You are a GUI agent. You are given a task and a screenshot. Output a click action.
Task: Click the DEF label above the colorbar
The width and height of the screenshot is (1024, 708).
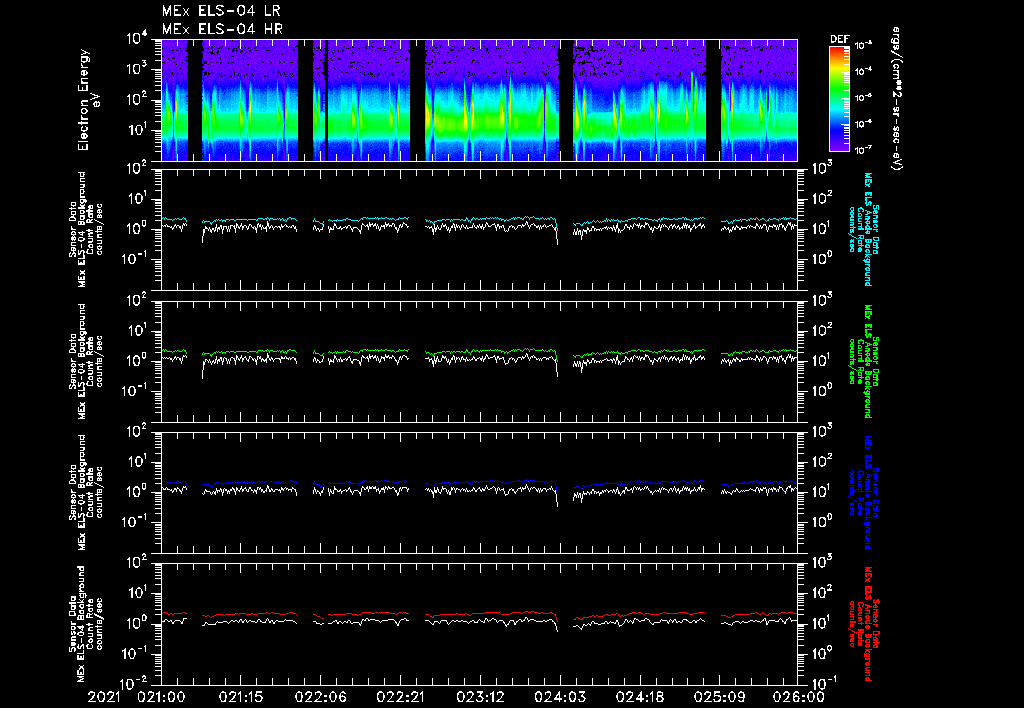840,39
